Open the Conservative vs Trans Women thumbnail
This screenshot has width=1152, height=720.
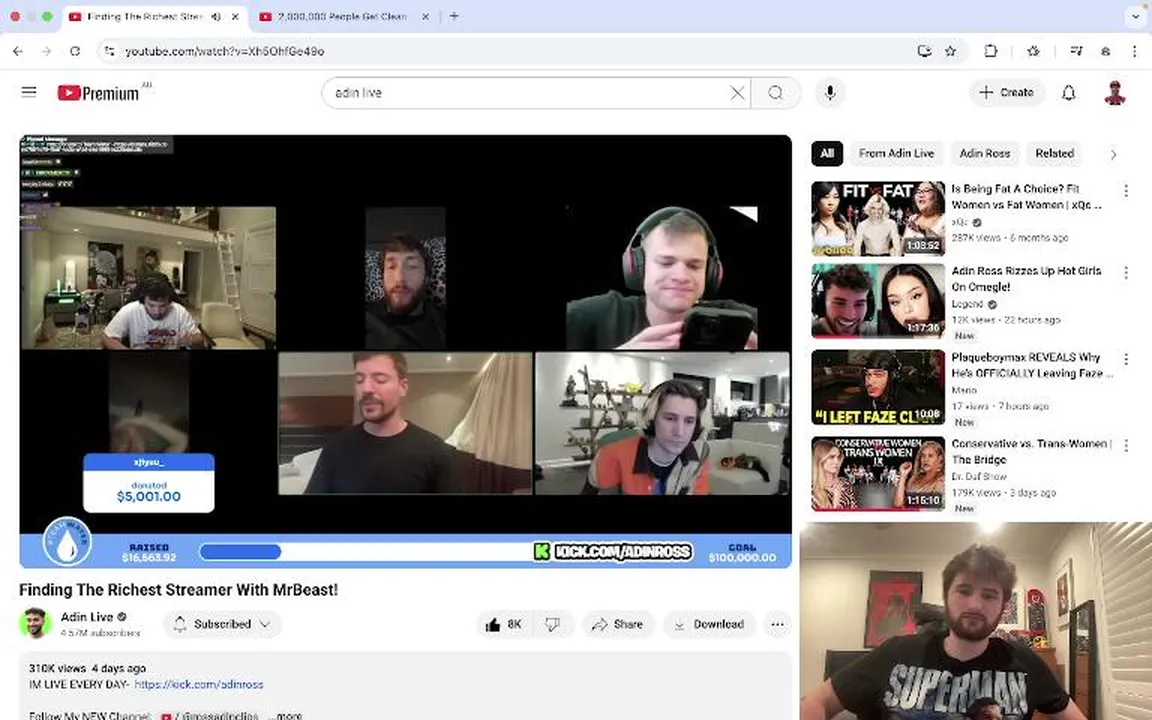pyautogui.click(x=878, y=474)
